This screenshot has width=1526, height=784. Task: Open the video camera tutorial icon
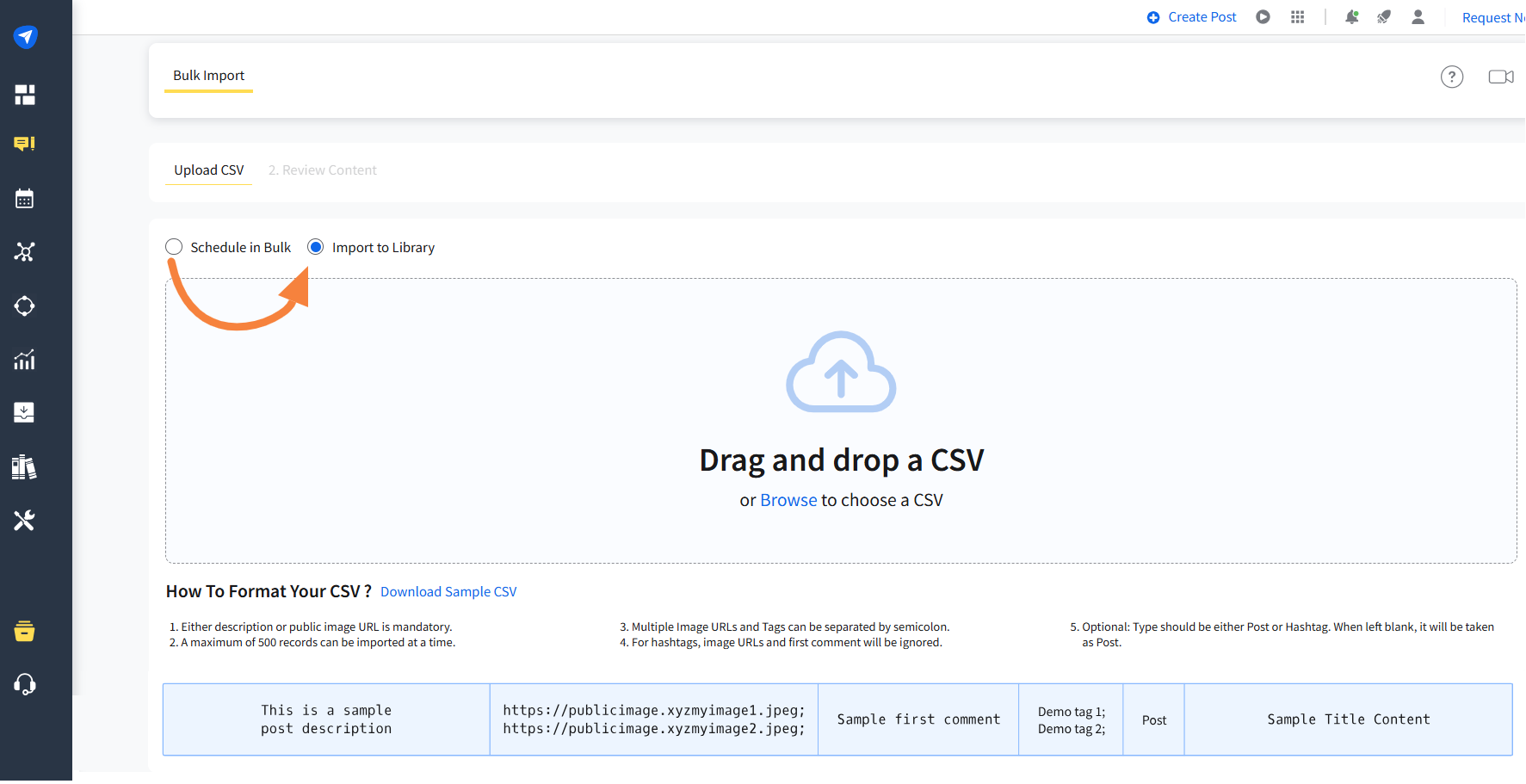[x=1500, y=77]
